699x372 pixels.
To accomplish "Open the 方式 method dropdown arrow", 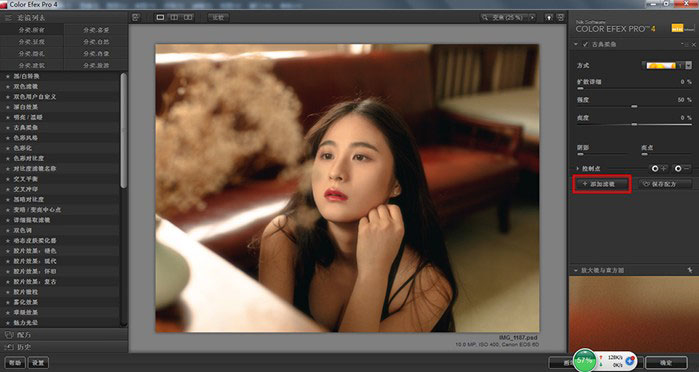I will (x=689, y=66).
